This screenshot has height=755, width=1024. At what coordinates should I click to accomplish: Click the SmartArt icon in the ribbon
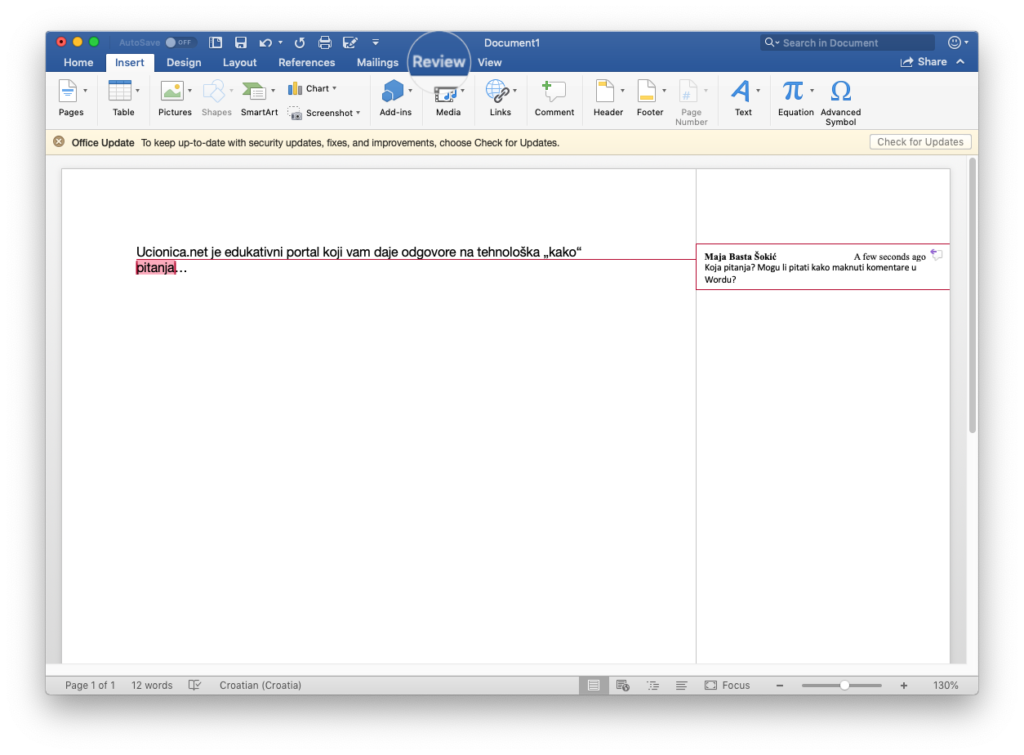click(259, 93)
